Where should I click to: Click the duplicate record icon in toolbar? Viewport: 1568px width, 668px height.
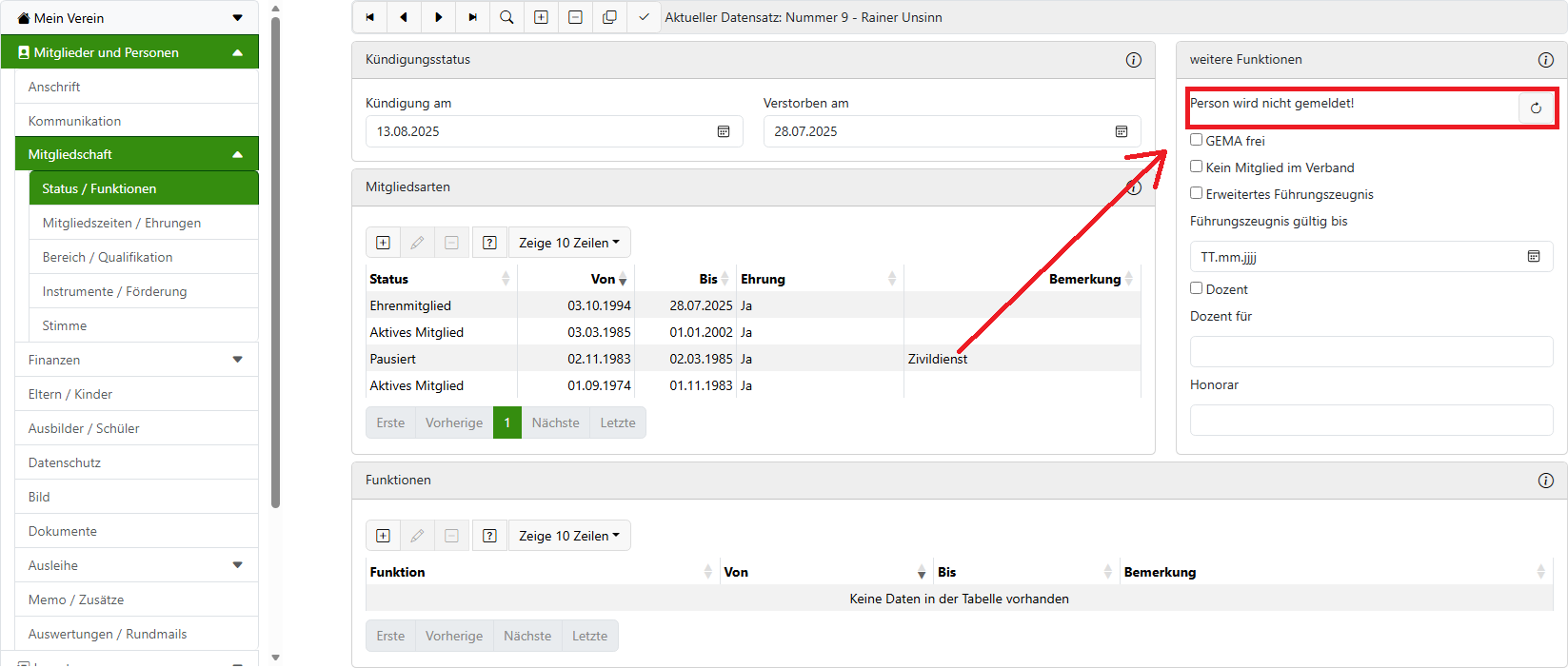[x=609, y=17]
